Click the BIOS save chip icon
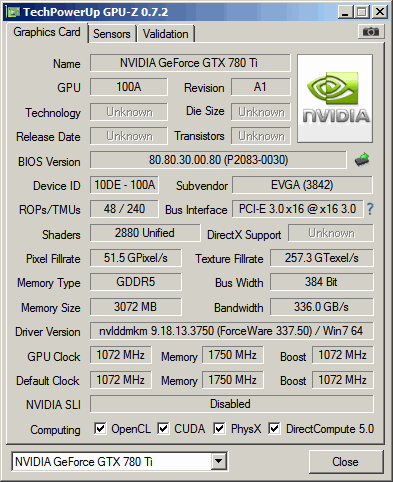 pos(362,160)
